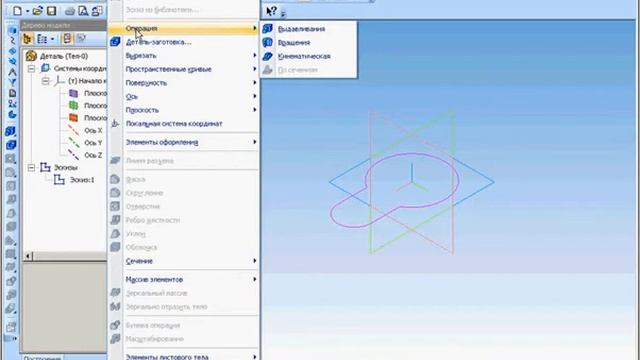Collapse the (т) Начало координат tree node
The height and width of the screenshot is (360, 640).
(x=46, y=81)
